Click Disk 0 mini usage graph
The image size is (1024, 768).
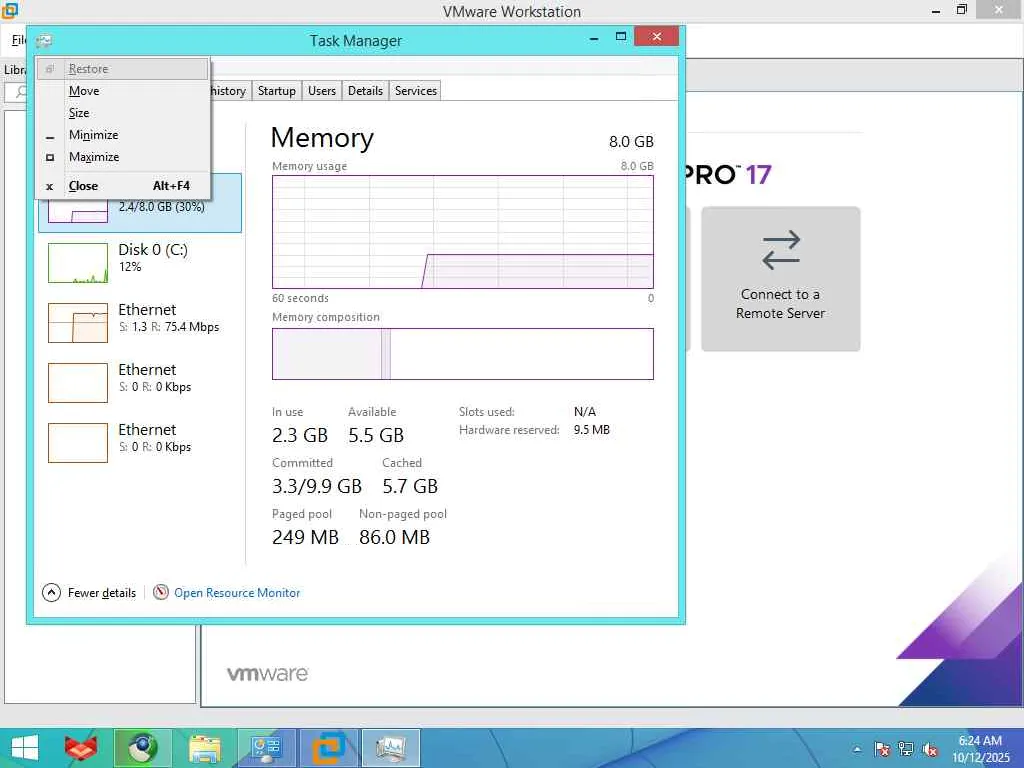(78, 263)
